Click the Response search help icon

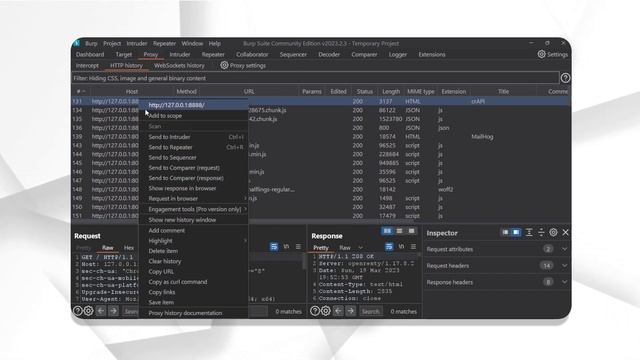pyautogui.click(x=314, y=311)
